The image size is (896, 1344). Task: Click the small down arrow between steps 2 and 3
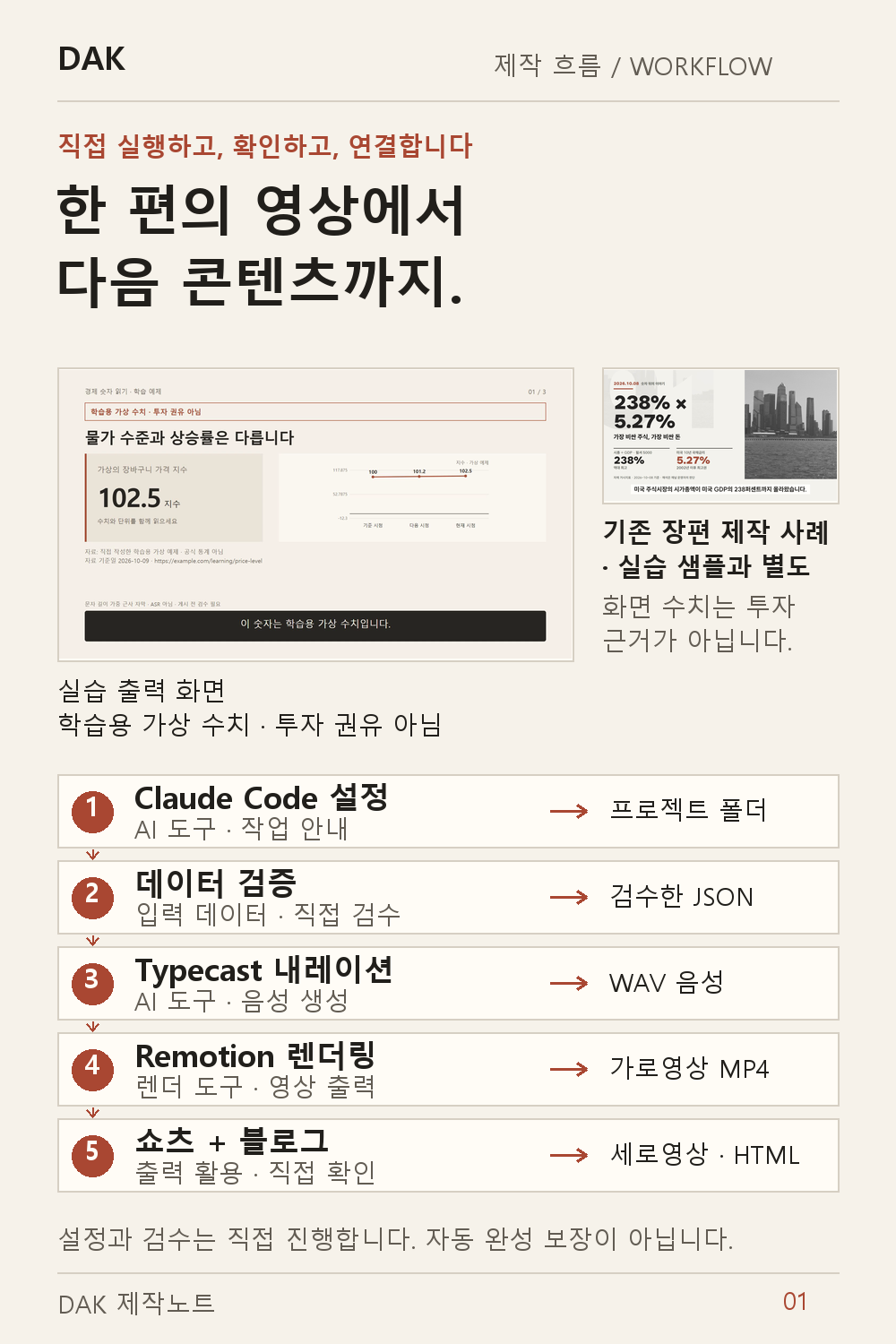(x=92, y=941)
